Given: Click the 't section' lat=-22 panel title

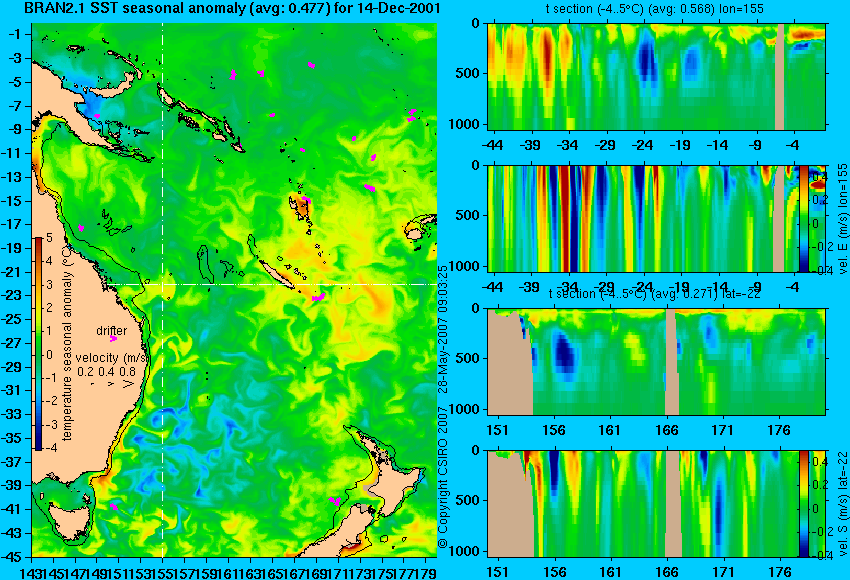Looking at the screenshot, I should 655,293.
